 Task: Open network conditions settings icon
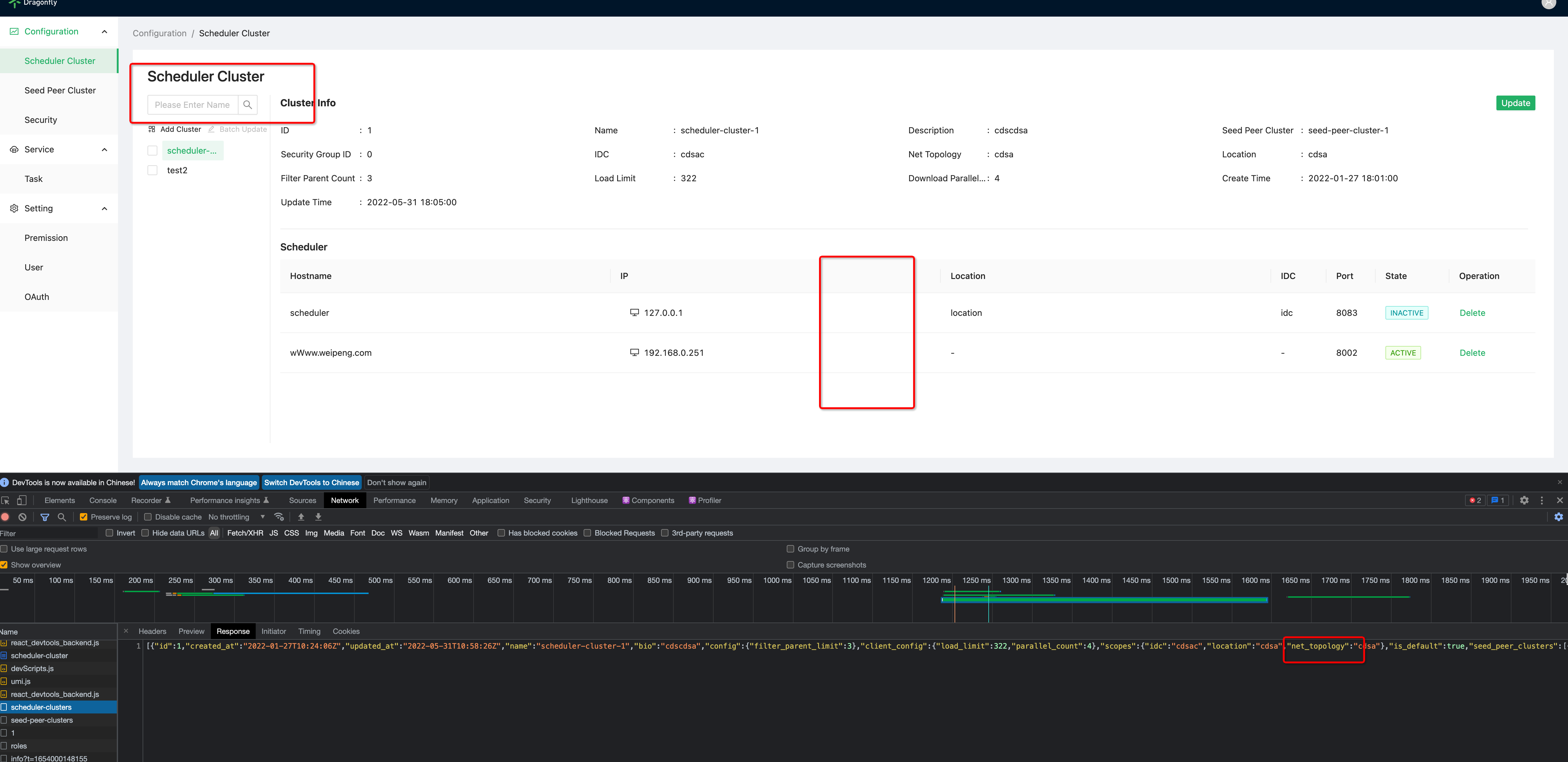(x=279, y=517)
